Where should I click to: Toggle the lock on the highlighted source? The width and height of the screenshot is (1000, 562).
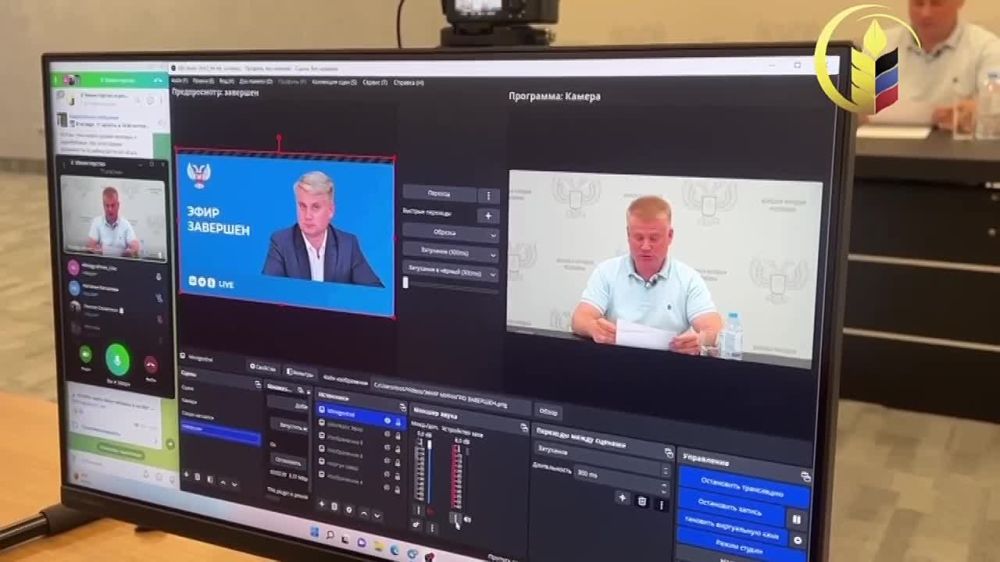click(x=397, y=422)
